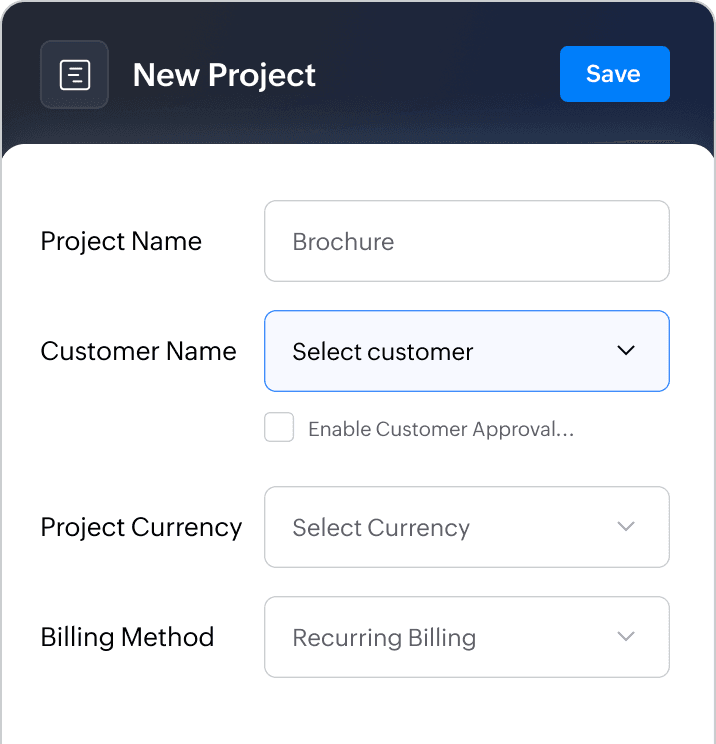This screenshot has height=744, width=716.
Task: Click the "New Project" header title
Action: (x=224, y=75)
